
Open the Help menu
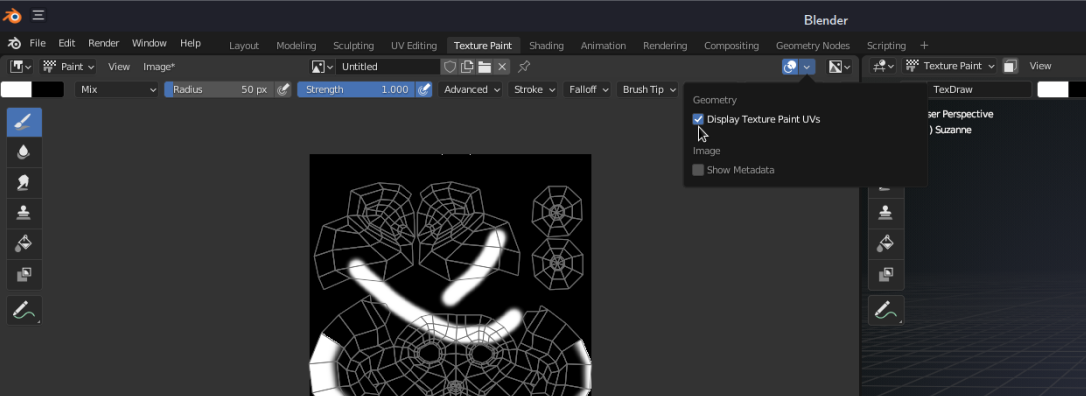point(190,43)
